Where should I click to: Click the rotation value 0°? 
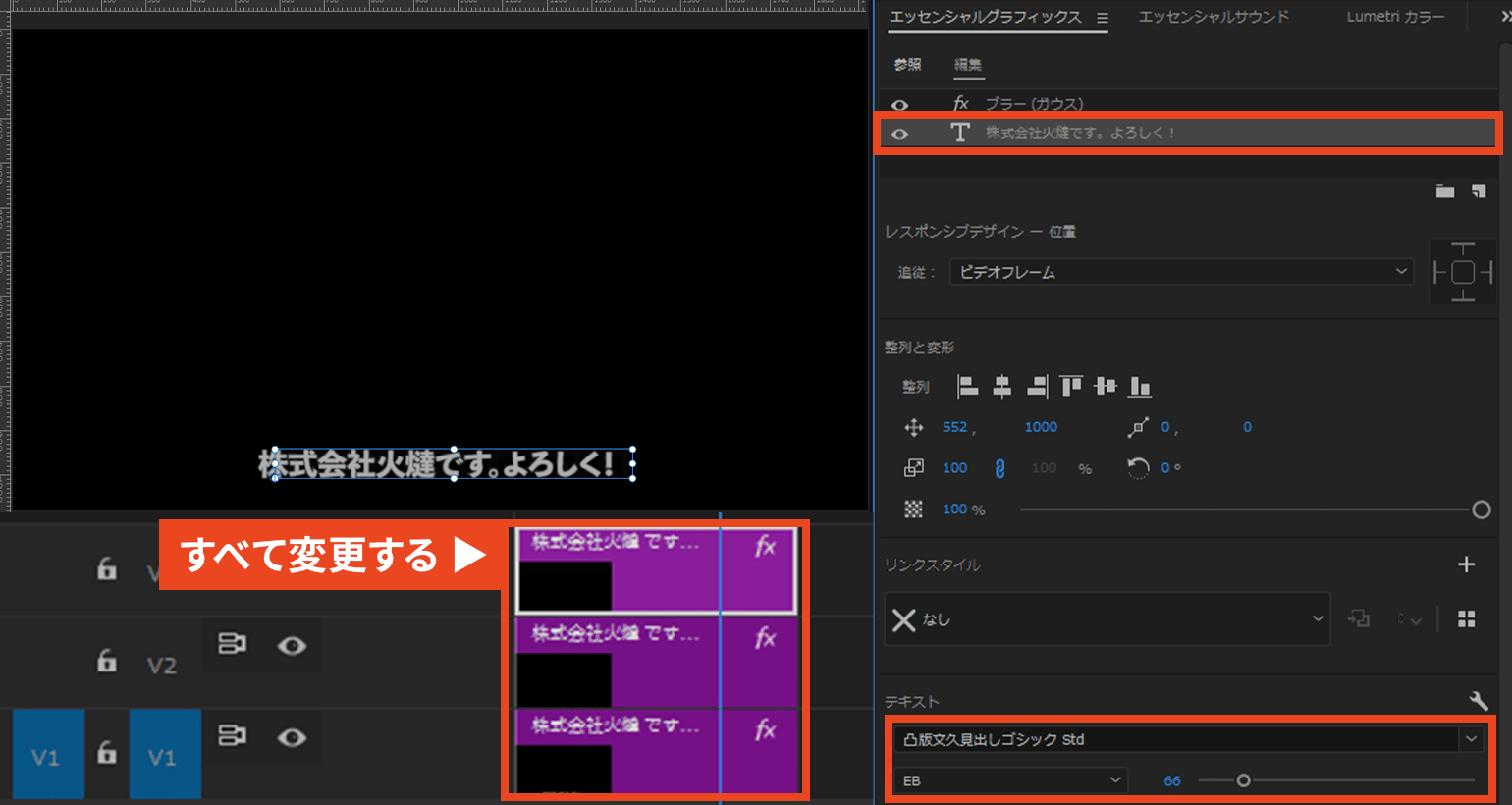pos(1171,468)
